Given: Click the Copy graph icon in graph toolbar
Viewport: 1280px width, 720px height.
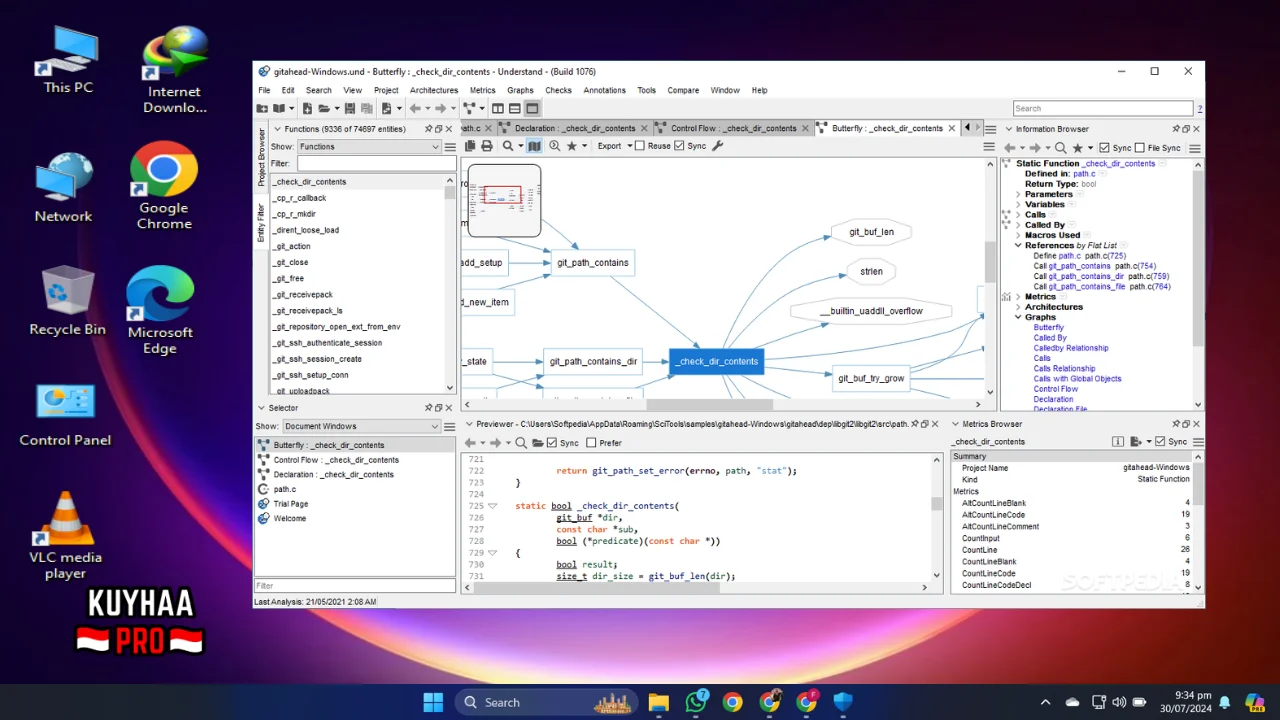Looking at the screenshot, I should tap(470, 146).
